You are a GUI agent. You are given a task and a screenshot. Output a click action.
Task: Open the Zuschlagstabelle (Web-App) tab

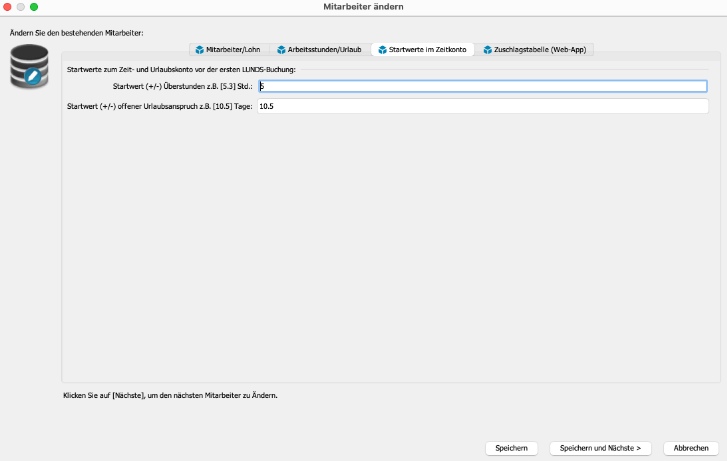pyautogui.click(x=535, y=50)
